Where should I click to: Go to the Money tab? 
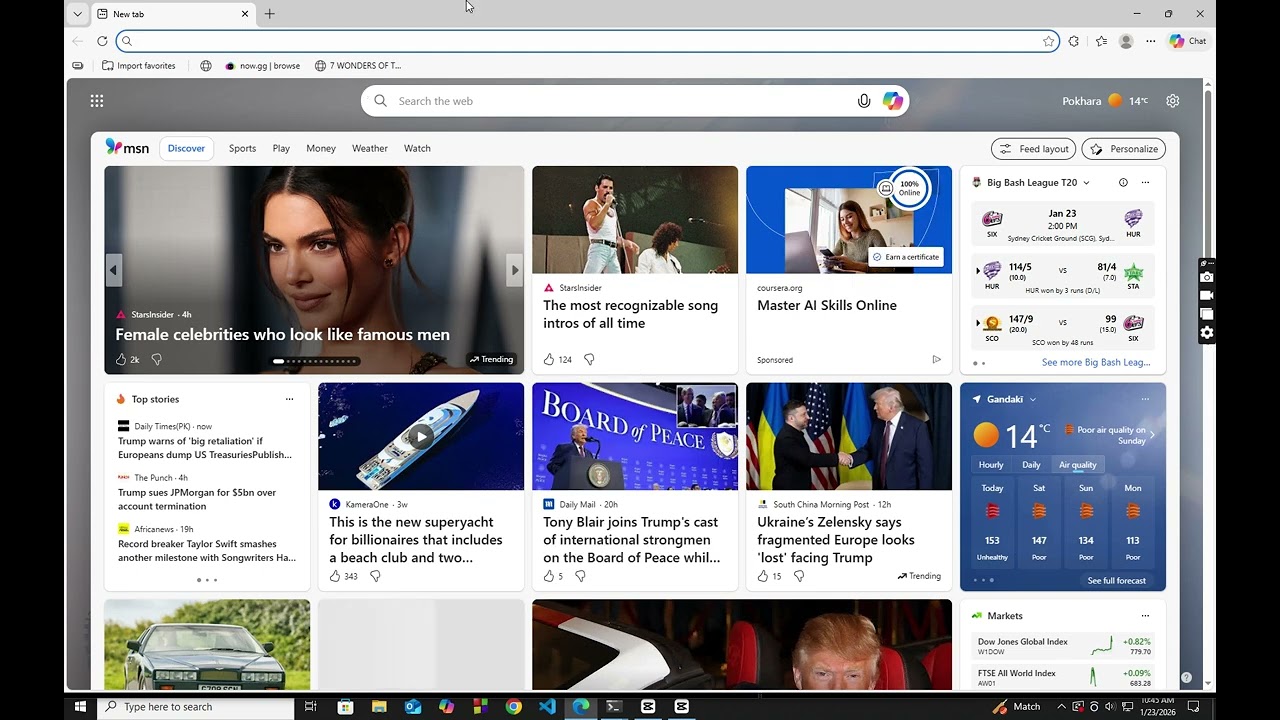coord(321,148)
